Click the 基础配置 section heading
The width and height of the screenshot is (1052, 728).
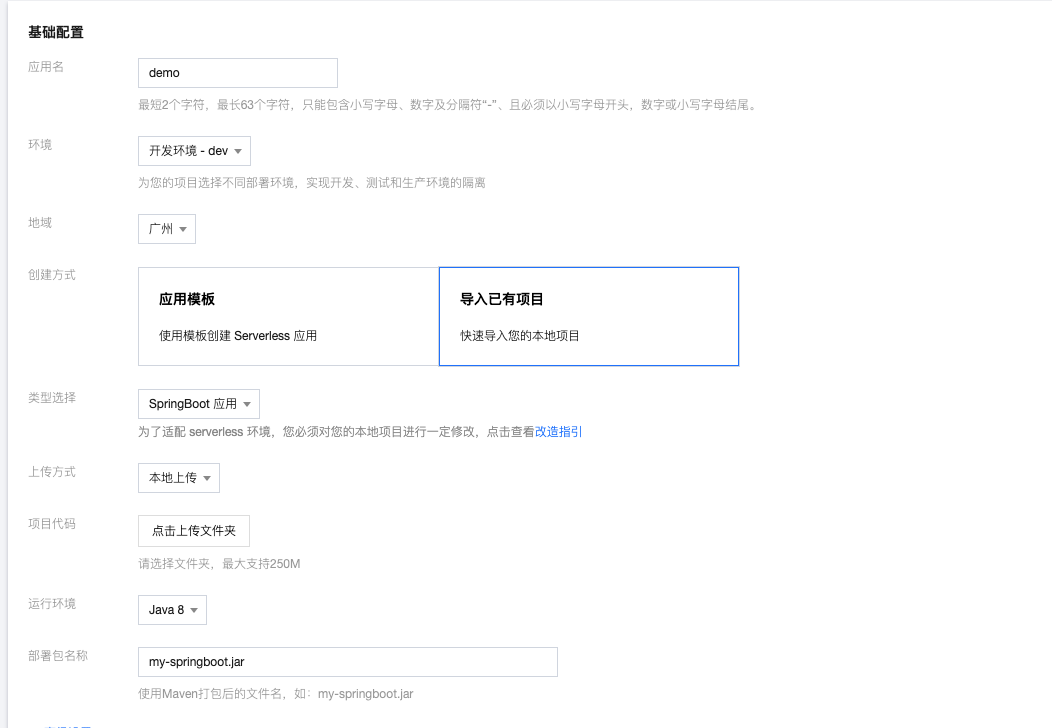(56, 32)
